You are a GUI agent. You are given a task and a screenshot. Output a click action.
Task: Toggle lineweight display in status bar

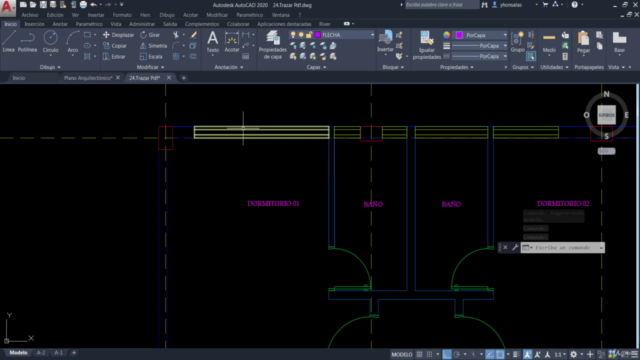tap(516, 354)
